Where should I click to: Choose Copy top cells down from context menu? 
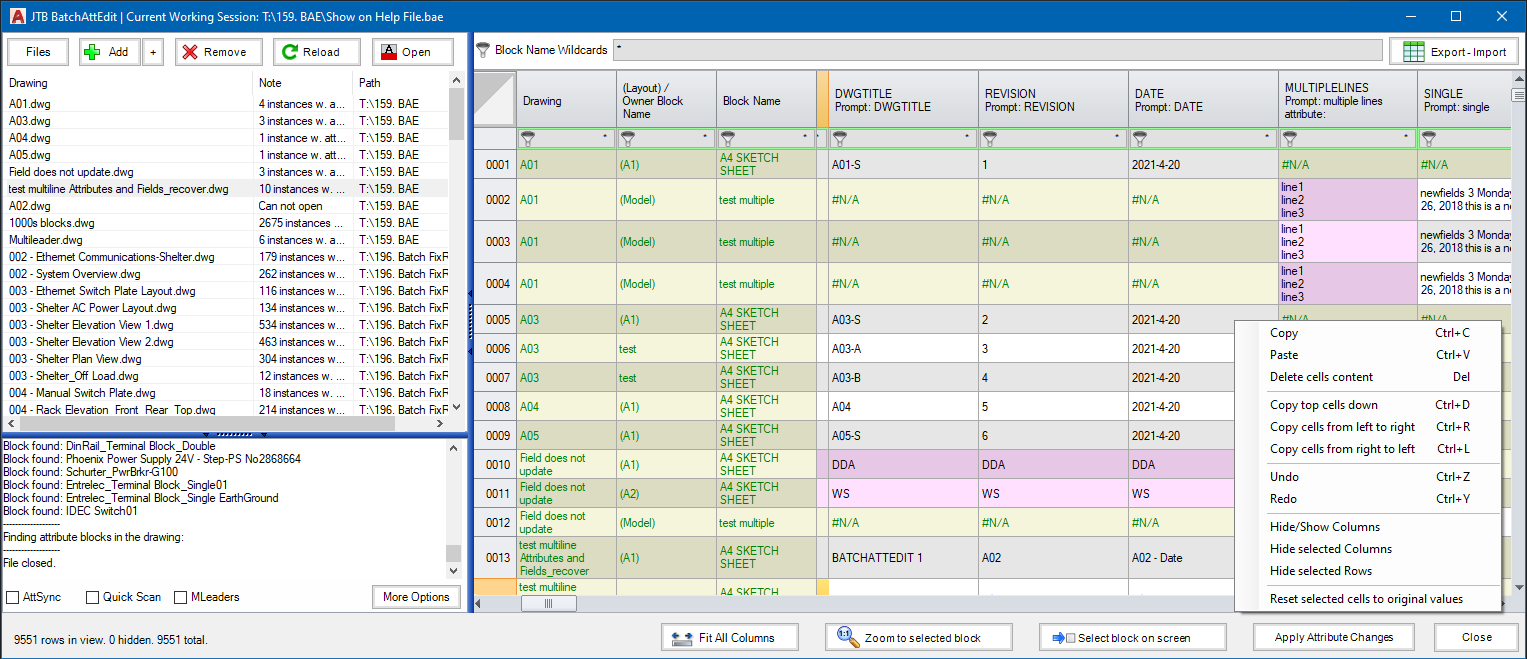tap(1323, 405)
